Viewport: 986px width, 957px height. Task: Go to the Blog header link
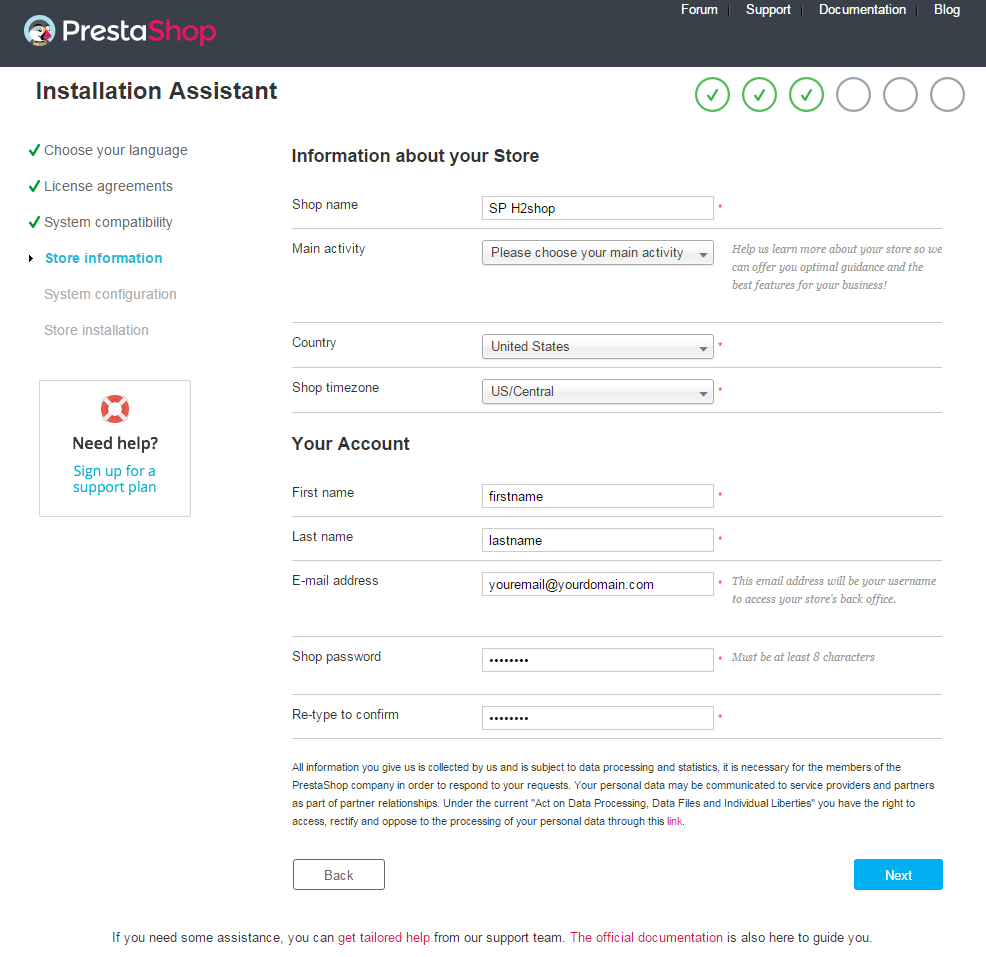pyautogui.click(x=946, y=9)
